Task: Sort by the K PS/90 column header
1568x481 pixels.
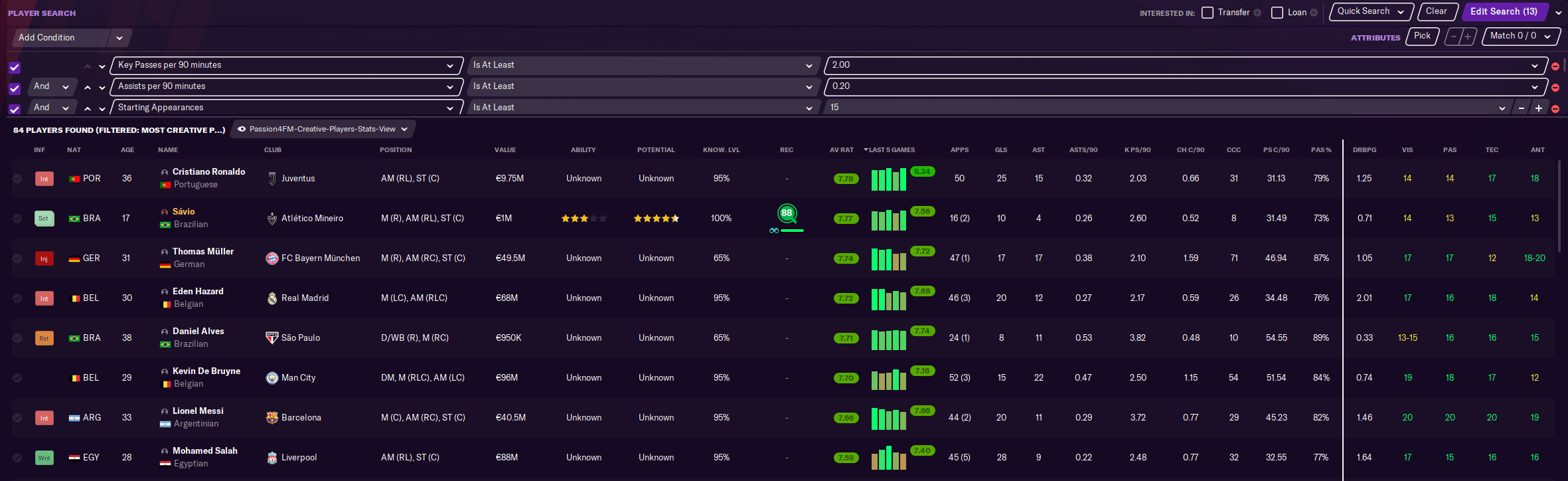Action: pos(1138,150)
